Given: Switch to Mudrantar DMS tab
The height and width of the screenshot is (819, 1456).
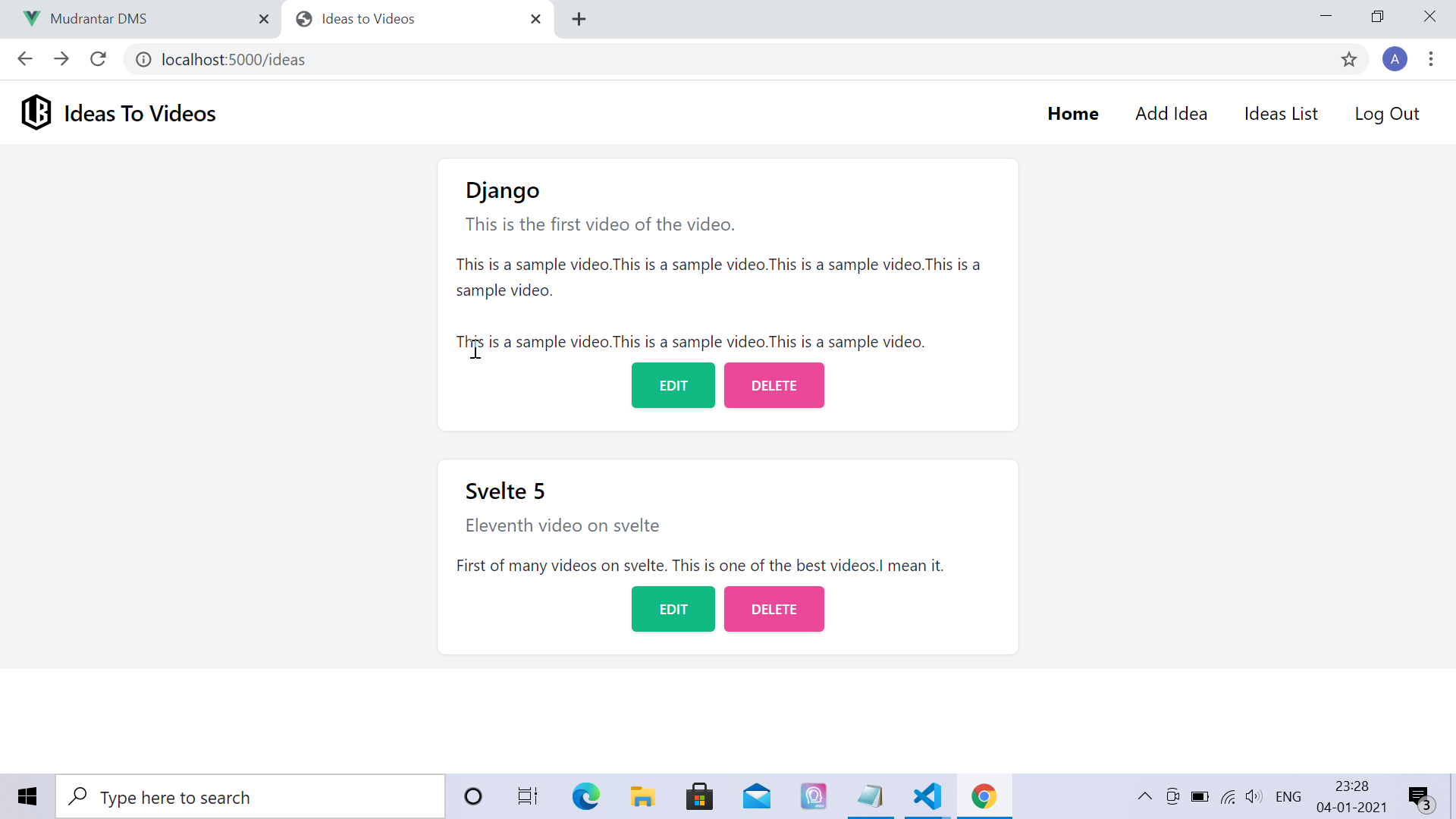Looking at the screenshot, I should 99,19.
